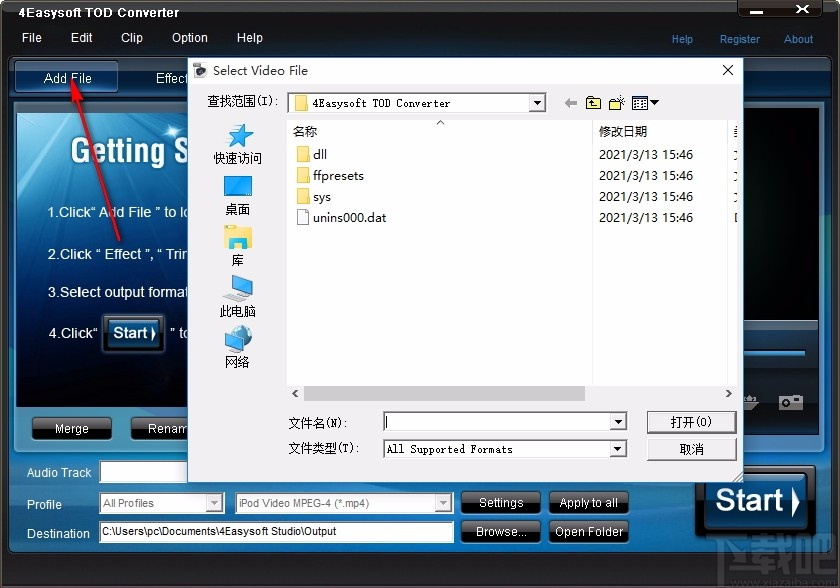Open the Option menu

coord(189,38)
